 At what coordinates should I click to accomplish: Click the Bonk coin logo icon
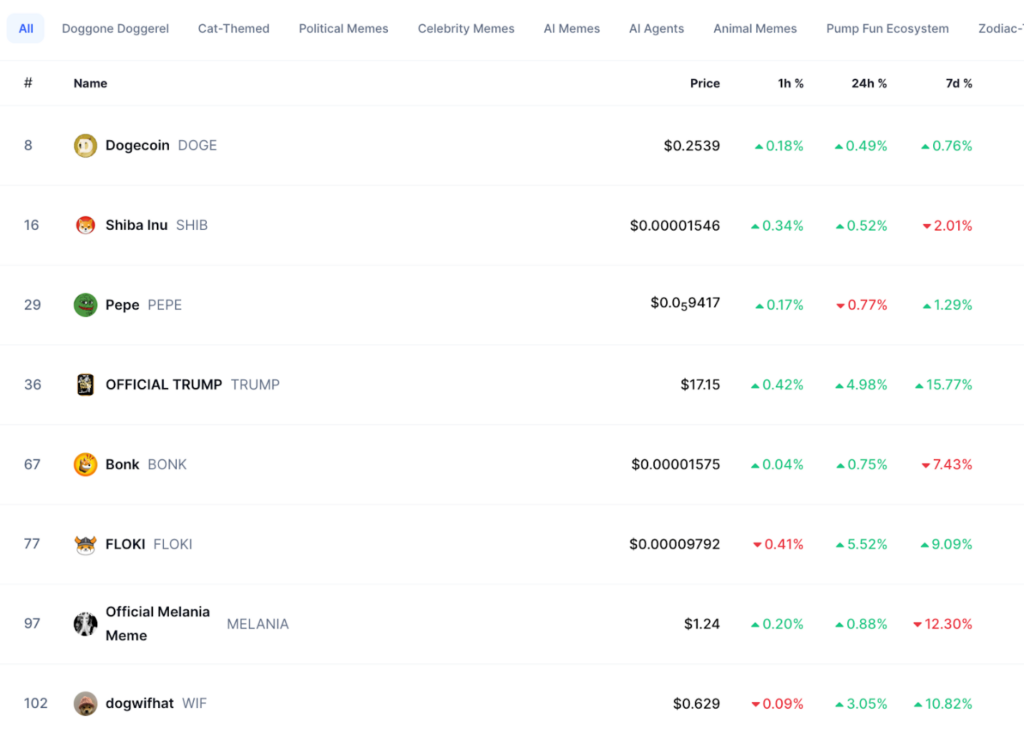[x=85, y=464]
